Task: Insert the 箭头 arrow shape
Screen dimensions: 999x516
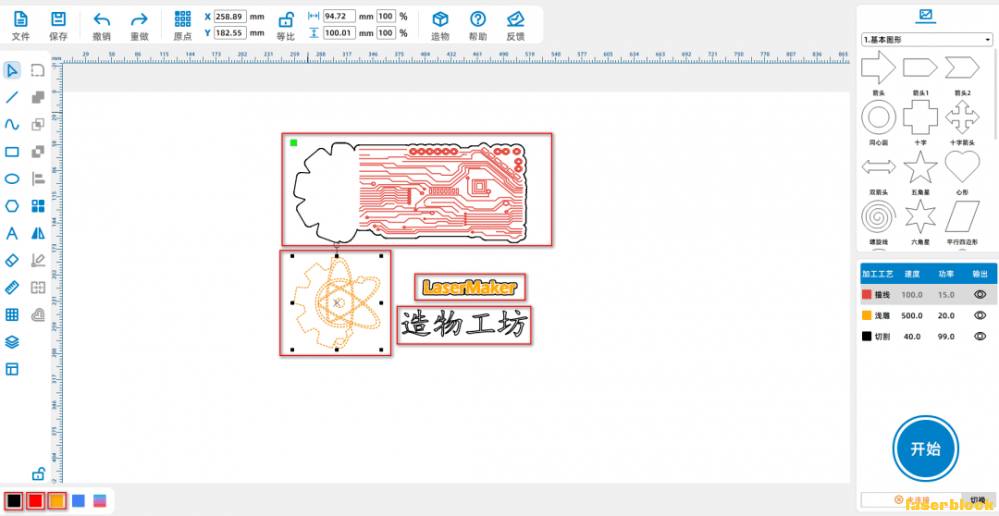Action: click(878, 68)
